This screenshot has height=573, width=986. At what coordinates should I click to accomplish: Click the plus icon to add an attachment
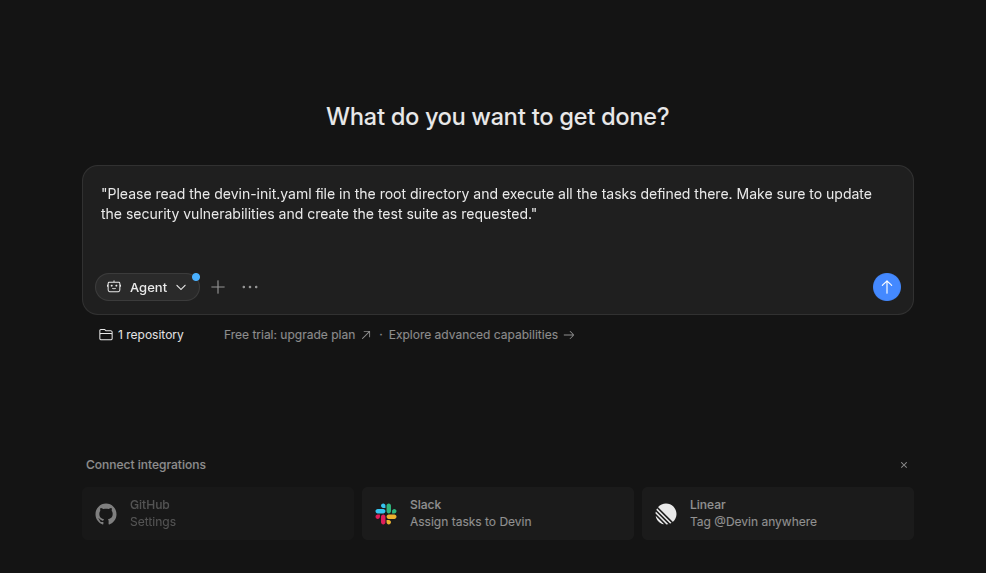tap(218, 287)
